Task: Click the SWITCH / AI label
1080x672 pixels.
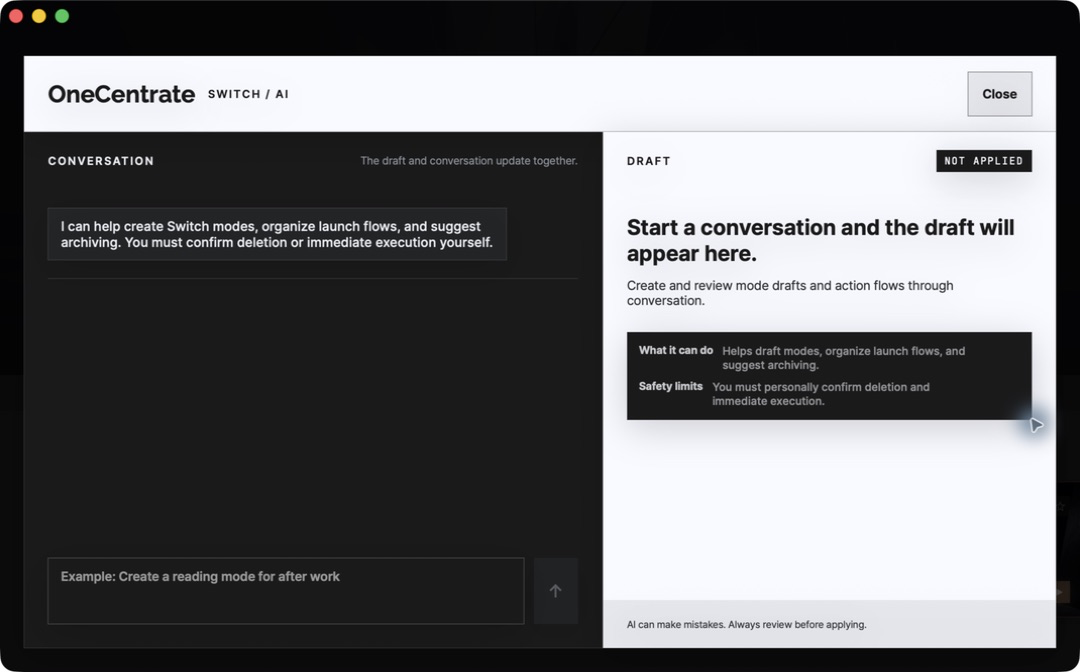Action: (248, 94)
